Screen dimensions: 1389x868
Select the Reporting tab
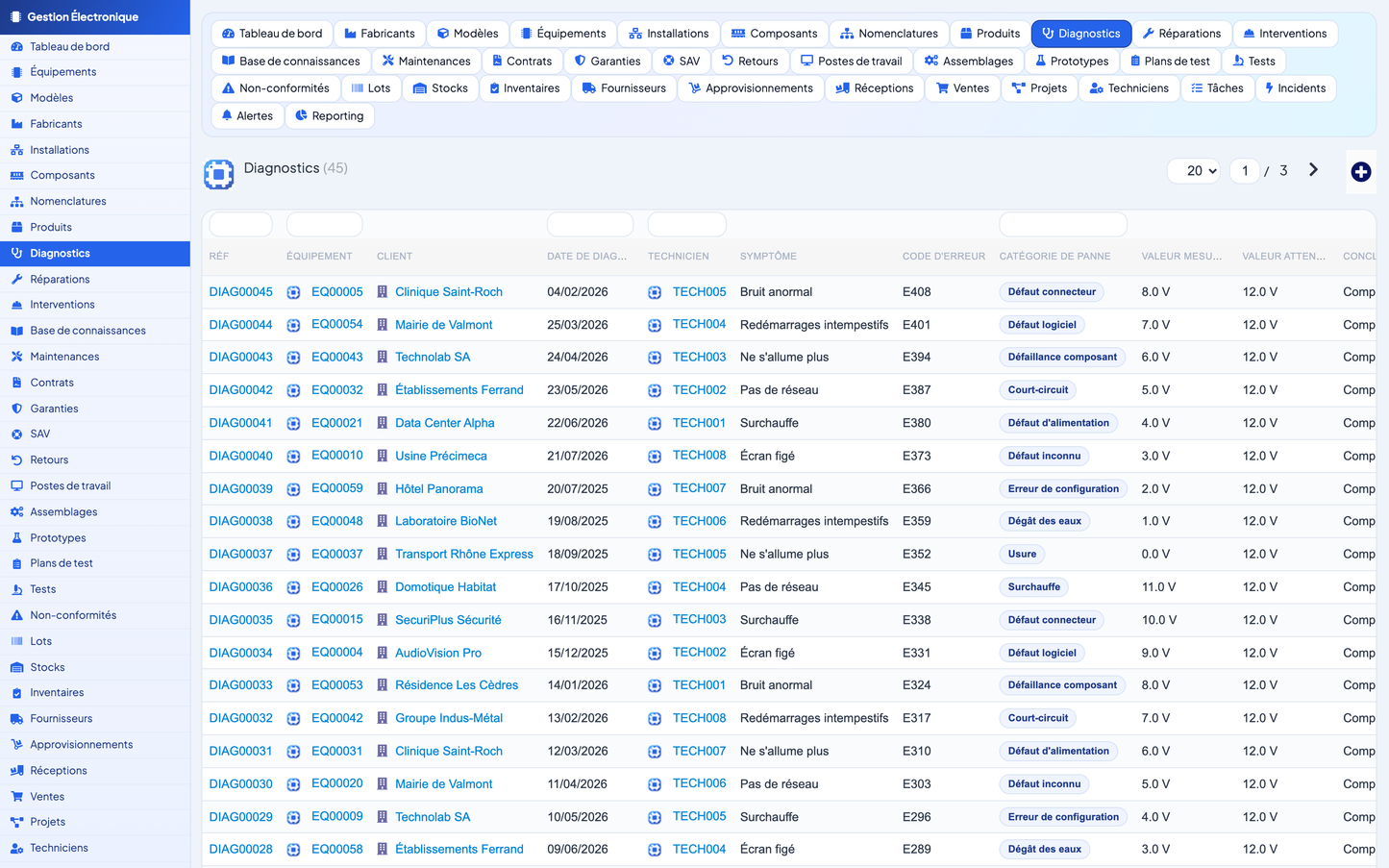point(329,115)
